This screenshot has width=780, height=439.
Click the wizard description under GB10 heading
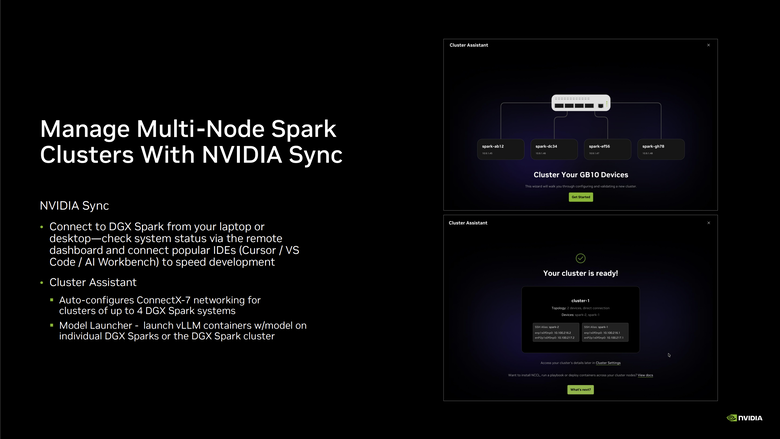(x=581, y=186)
